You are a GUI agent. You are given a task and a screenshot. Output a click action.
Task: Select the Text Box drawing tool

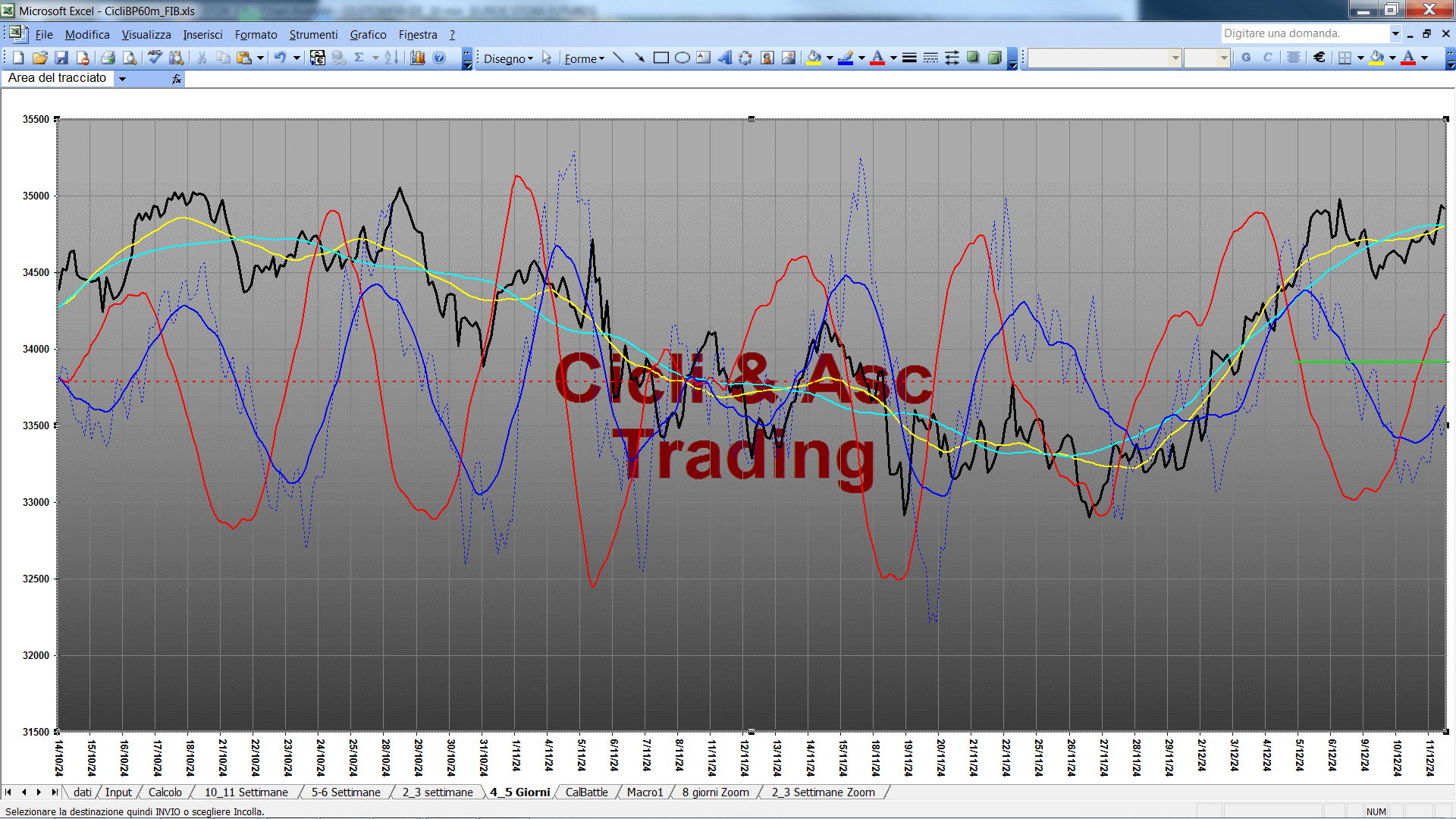pos(704,58)
